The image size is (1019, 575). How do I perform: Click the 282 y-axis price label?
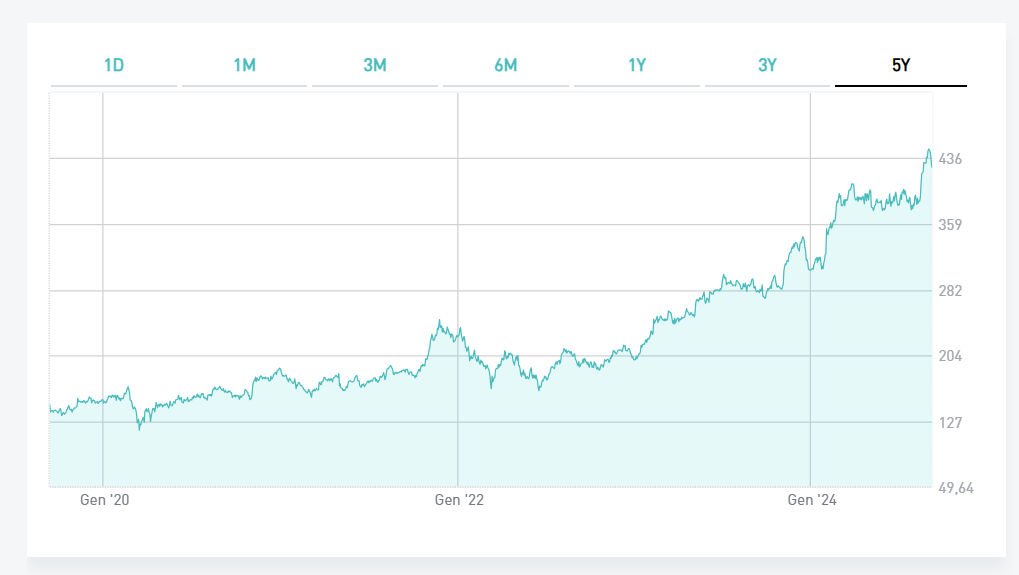click(950, 291)
